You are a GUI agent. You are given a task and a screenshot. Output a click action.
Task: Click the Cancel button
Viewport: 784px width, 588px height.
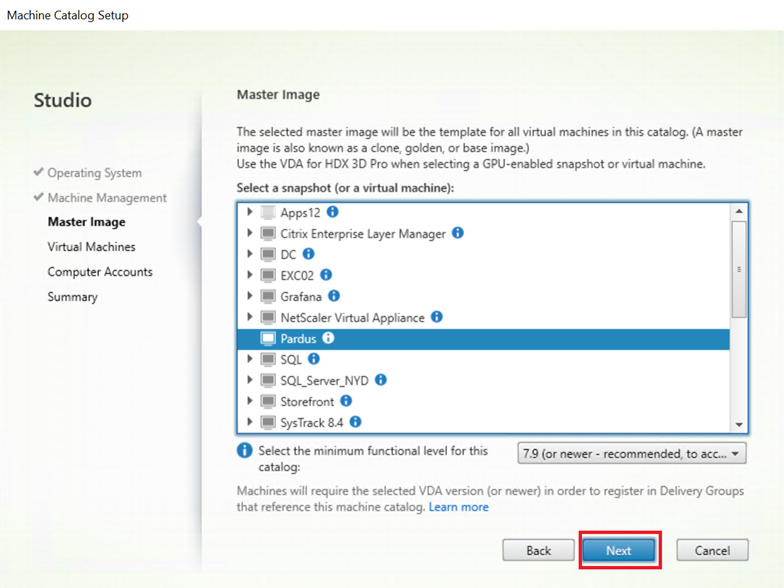[712, 550]
